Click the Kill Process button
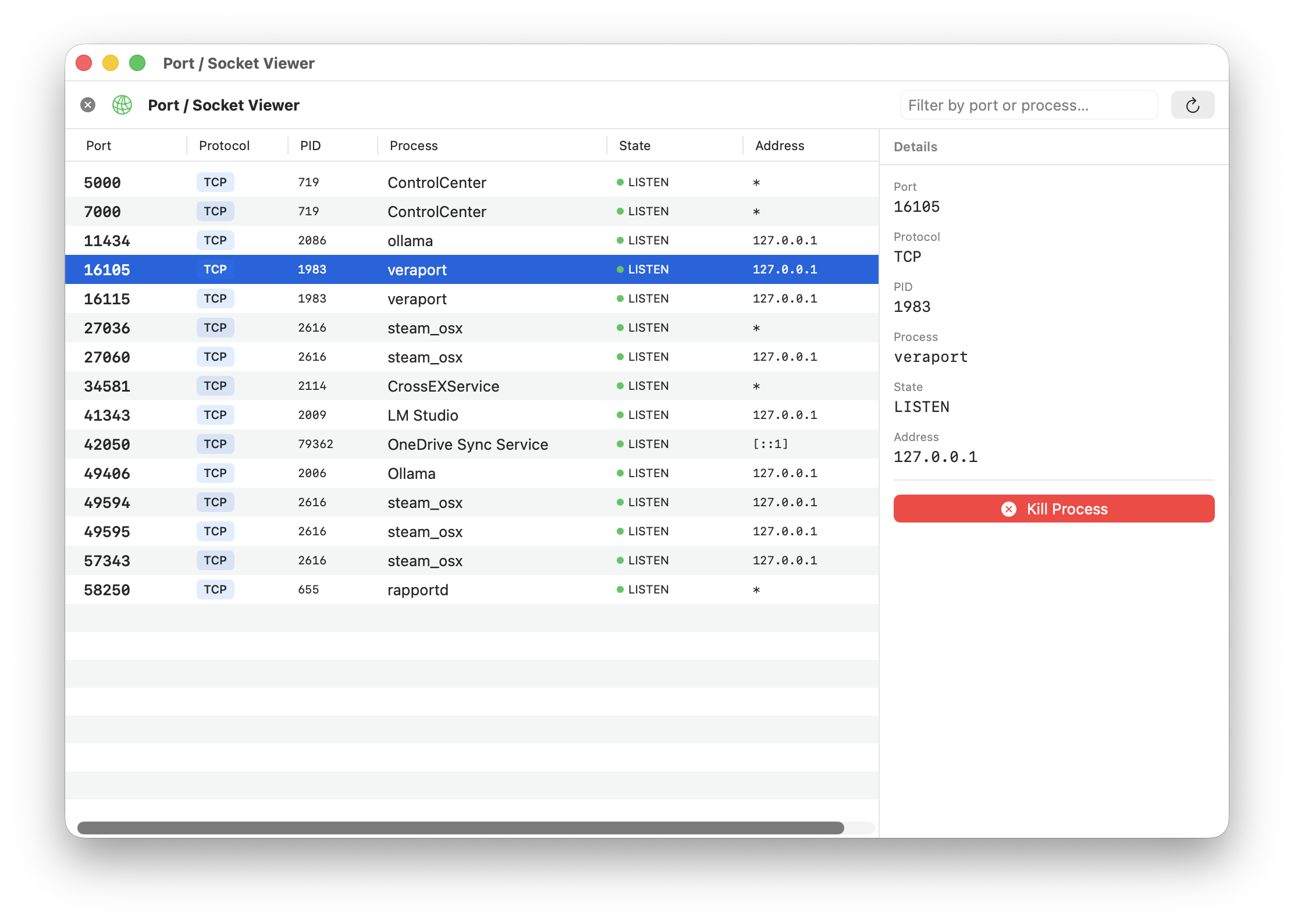 (x=1054, y=509)
